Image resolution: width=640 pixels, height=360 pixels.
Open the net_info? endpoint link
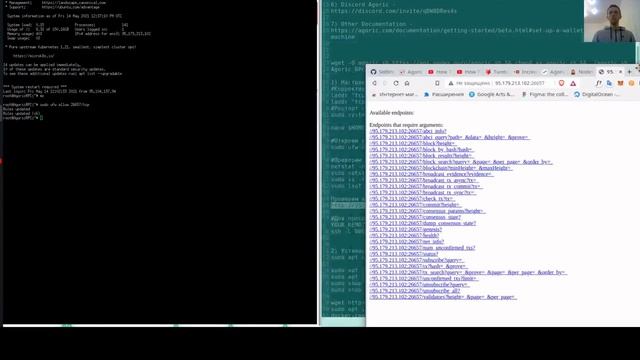click(407, 242)
